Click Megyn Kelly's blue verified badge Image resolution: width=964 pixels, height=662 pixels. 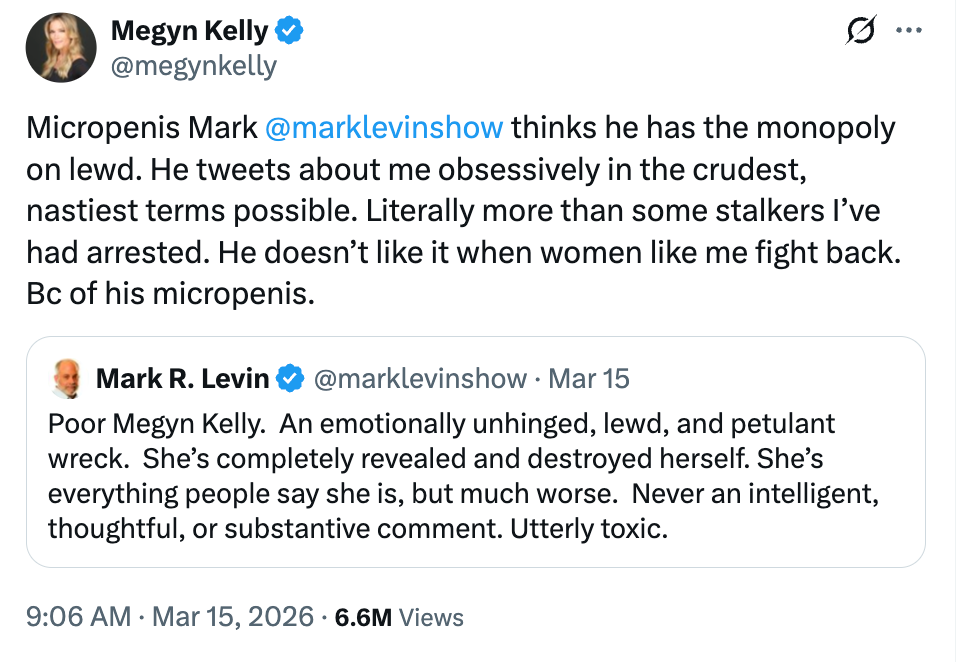290,31
